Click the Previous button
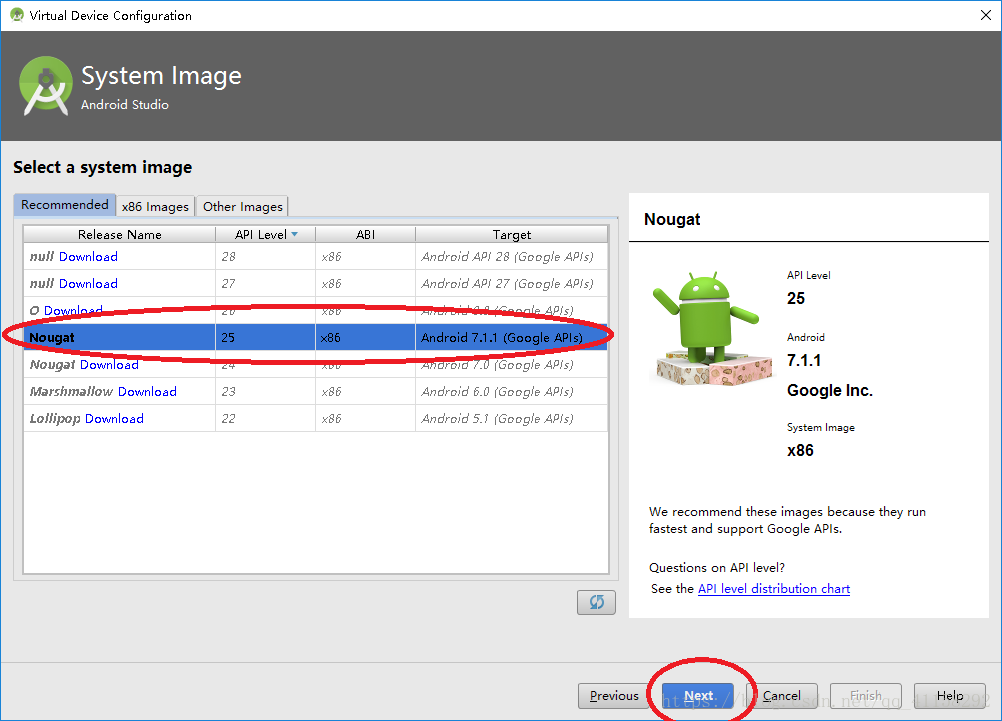 pos(613,695)
